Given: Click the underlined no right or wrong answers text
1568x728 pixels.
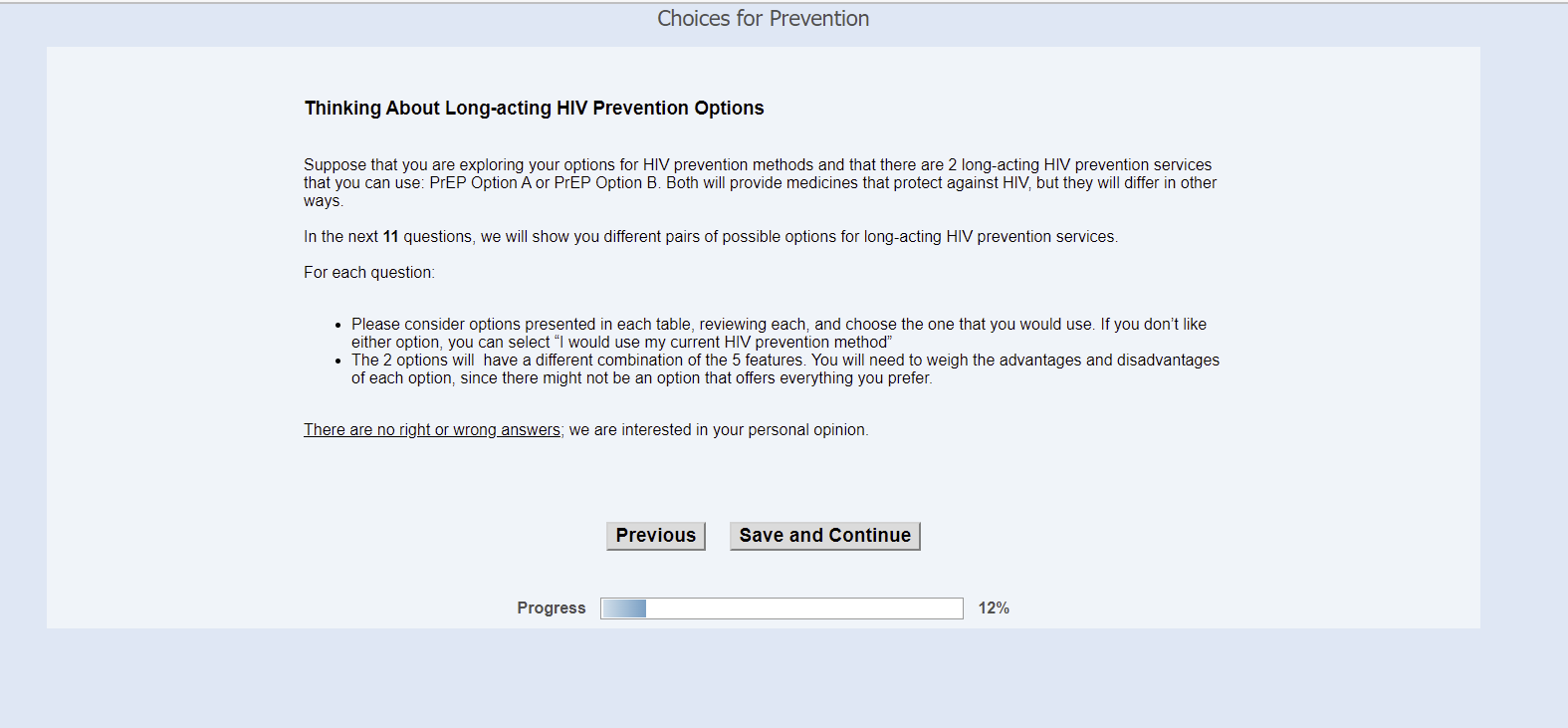Looking at the screenshot, I should (432, 430).
